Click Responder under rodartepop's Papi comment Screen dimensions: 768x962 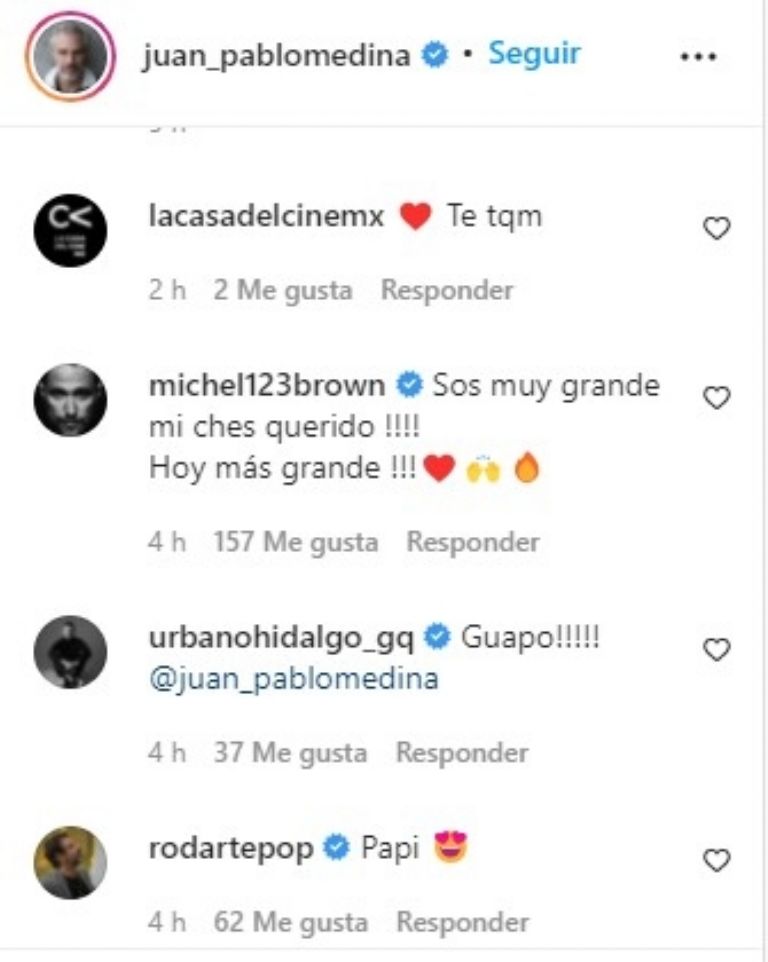click(x=463, y=922)
